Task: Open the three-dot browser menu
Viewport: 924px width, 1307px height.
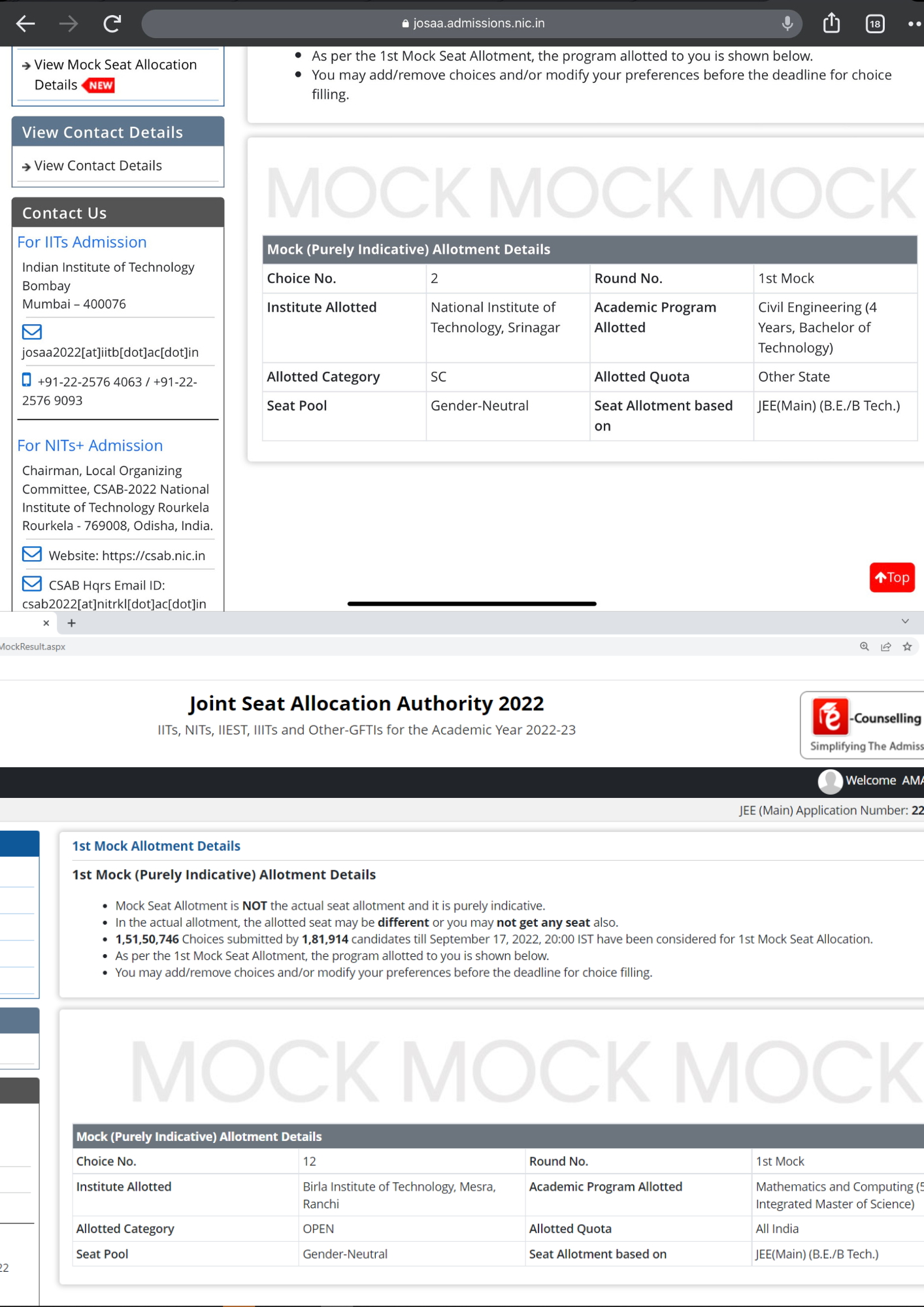Action: pos(914,24)
